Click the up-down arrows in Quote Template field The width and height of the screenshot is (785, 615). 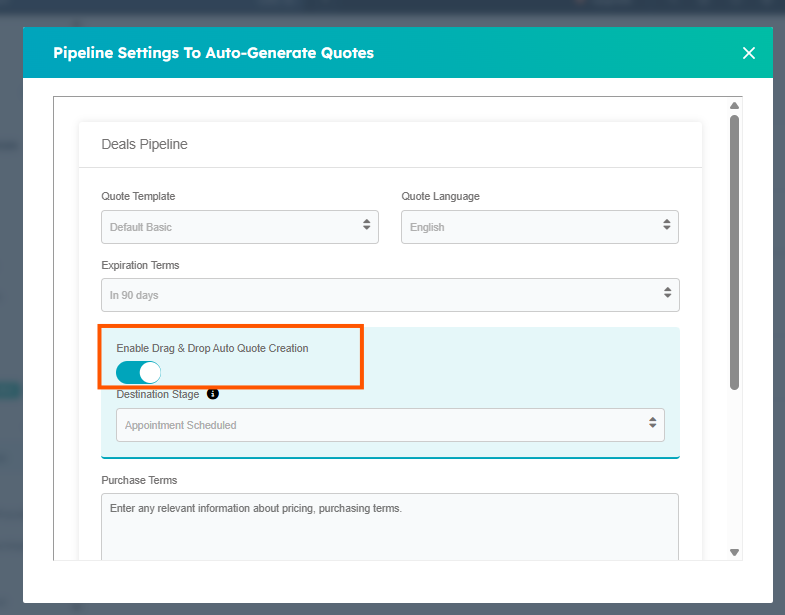point(366,226)
